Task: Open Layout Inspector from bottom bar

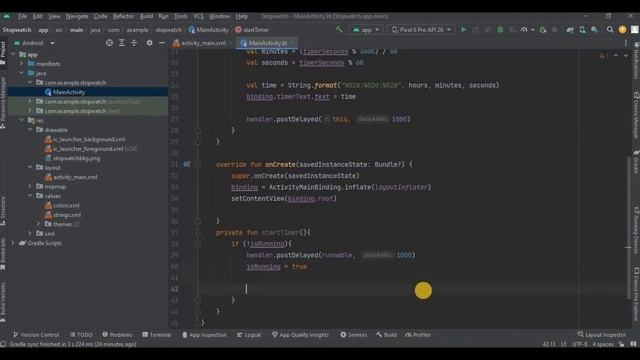Action: pos(601,335)
